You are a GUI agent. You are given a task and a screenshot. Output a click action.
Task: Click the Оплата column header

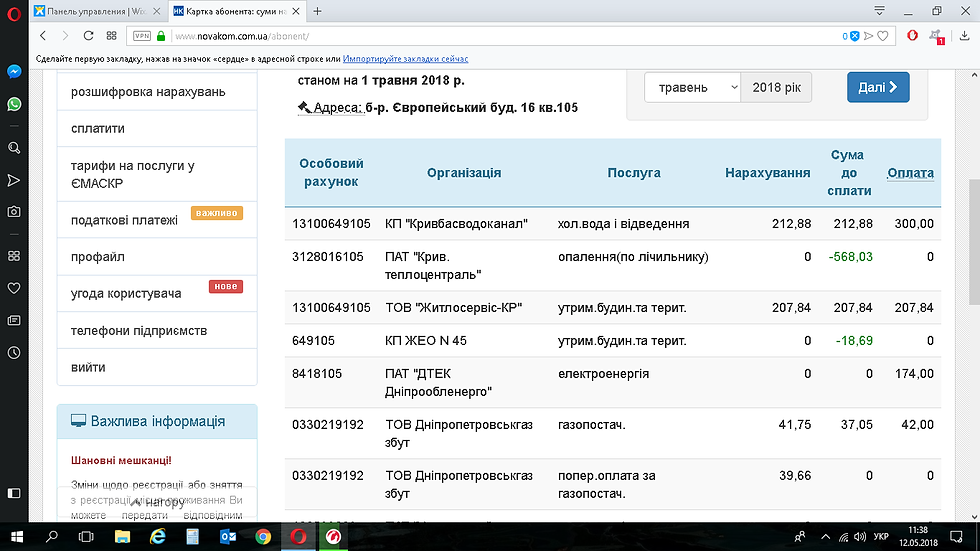[x=910, y=173]
